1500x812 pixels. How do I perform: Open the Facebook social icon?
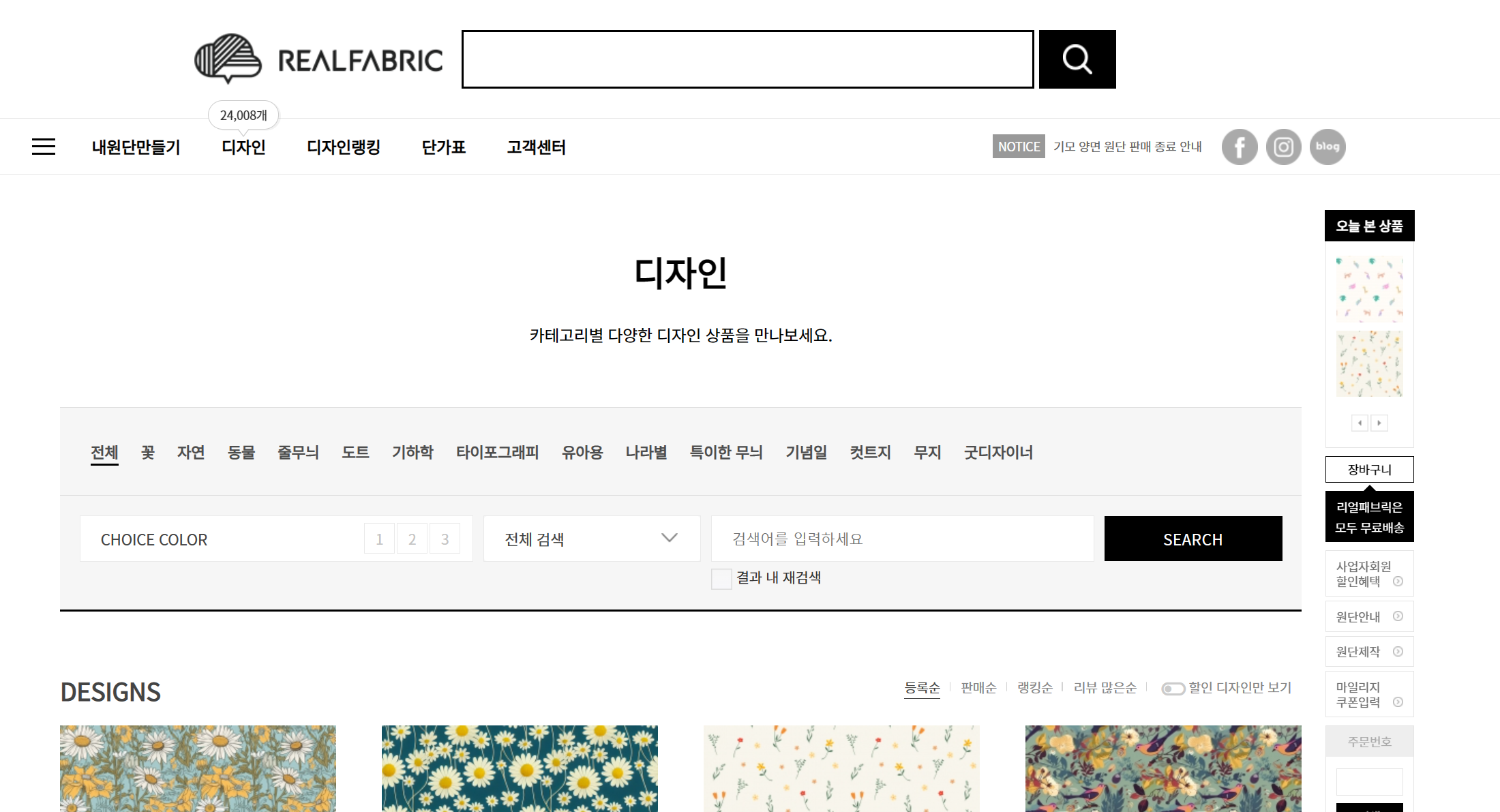(1239, 147)
